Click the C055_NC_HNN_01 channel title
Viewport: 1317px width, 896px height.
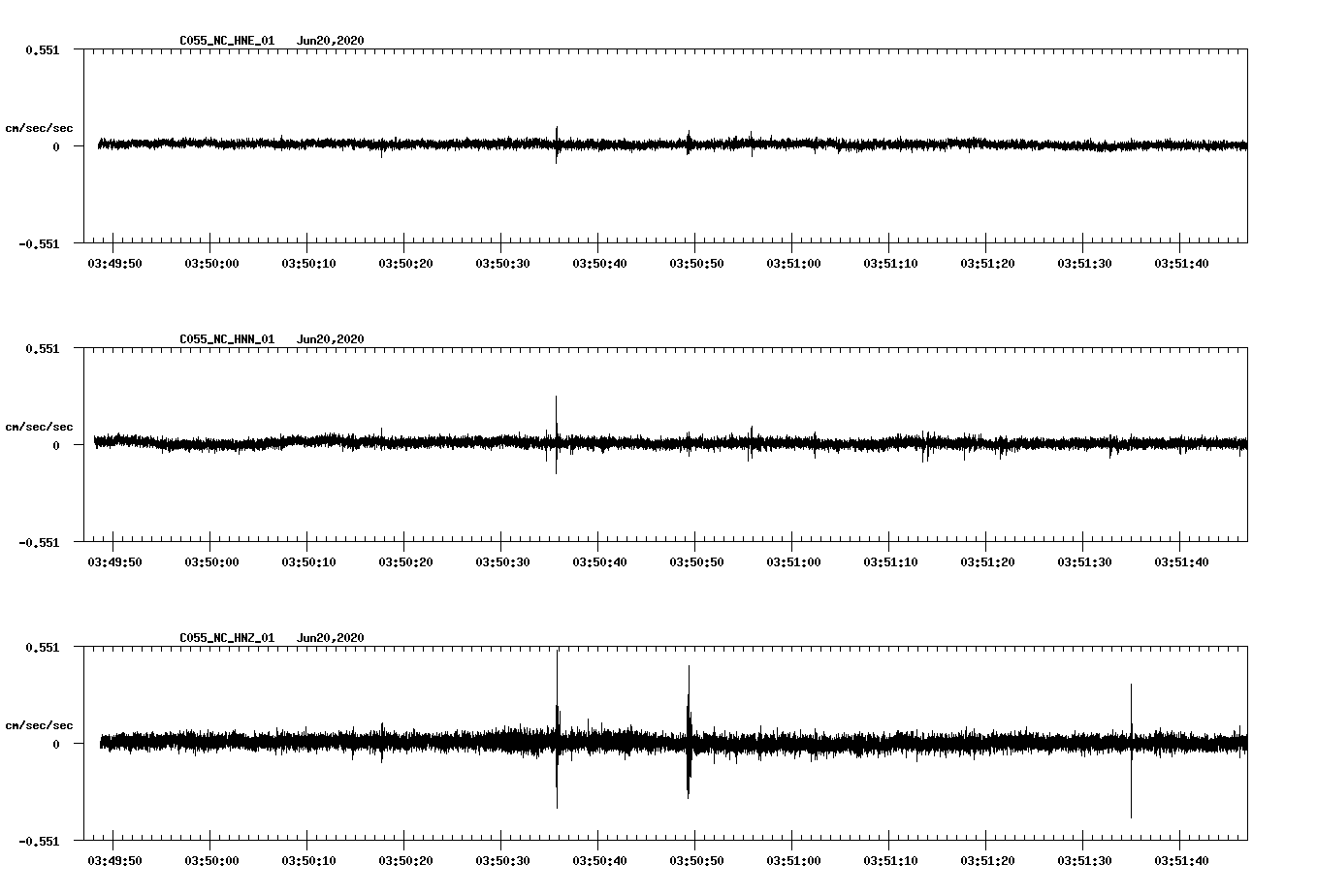point(227,339)
